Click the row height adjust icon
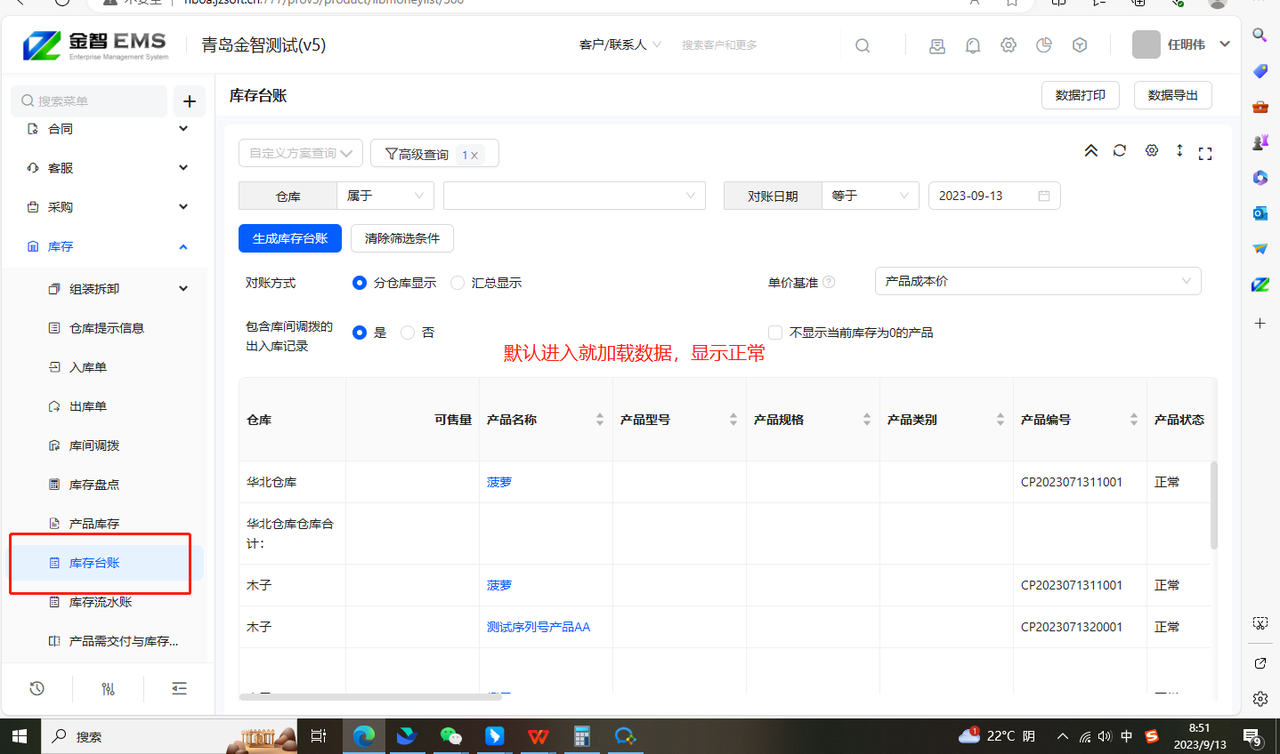The width and height of the screenshot is (1280, 754). [1180, 151]
